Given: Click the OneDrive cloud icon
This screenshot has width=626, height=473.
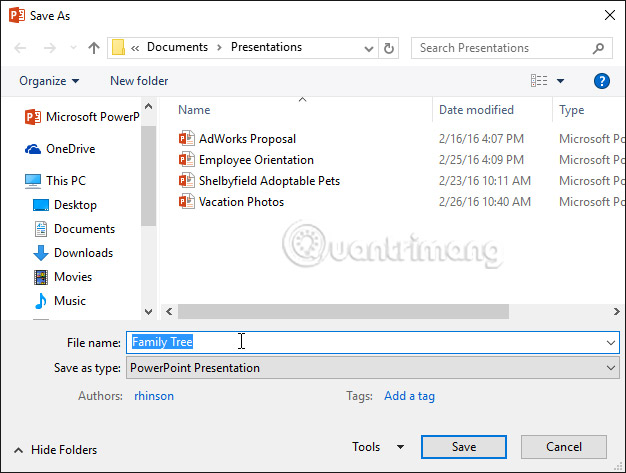Looking at the screenshot, I should click(x=33, y=149).
